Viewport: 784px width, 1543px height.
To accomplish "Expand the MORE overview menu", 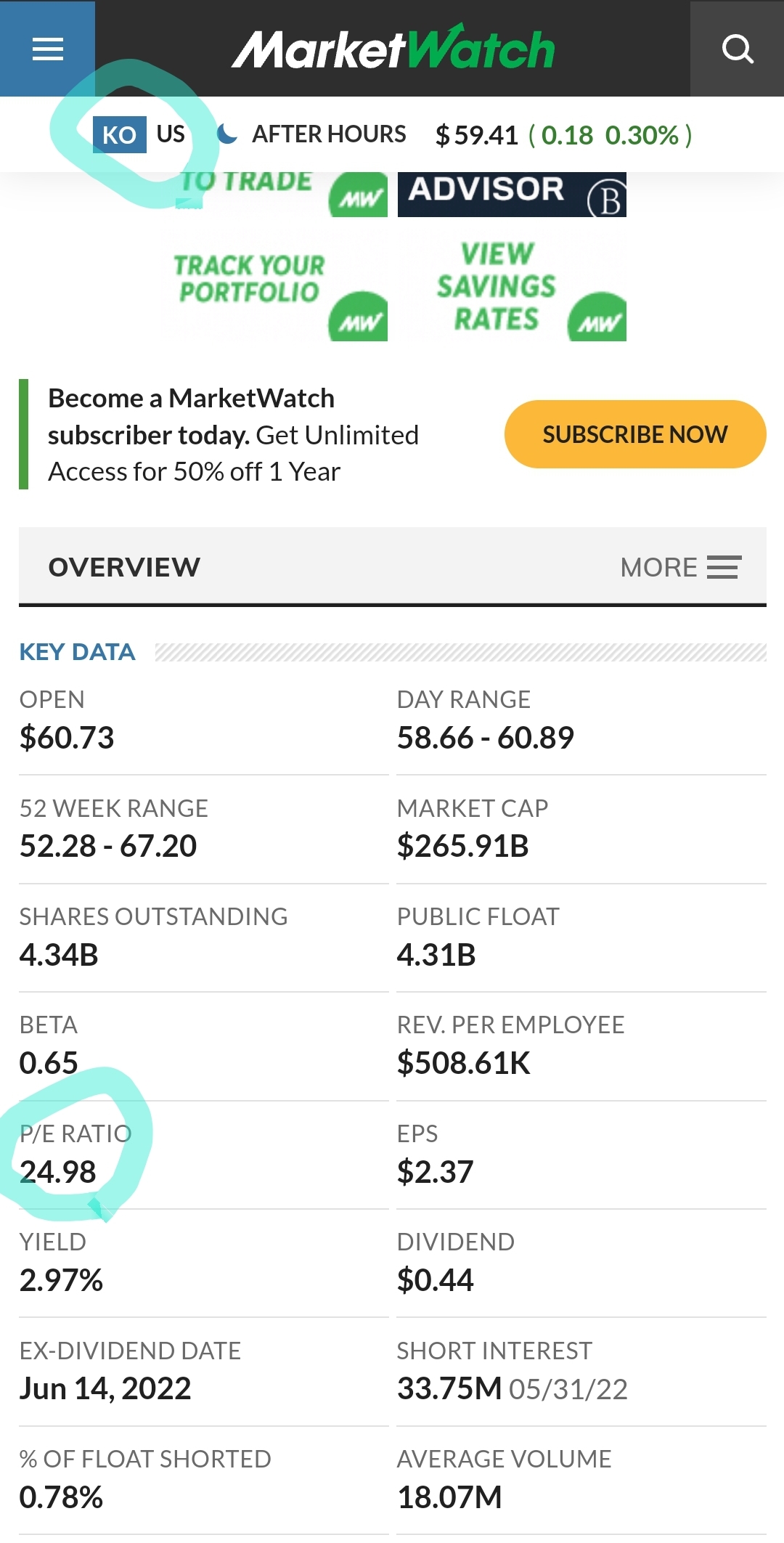I will (x=681, y=567).
